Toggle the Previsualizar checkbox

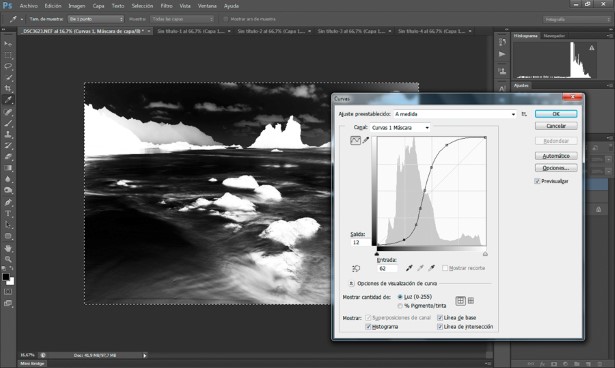point(537,181)
